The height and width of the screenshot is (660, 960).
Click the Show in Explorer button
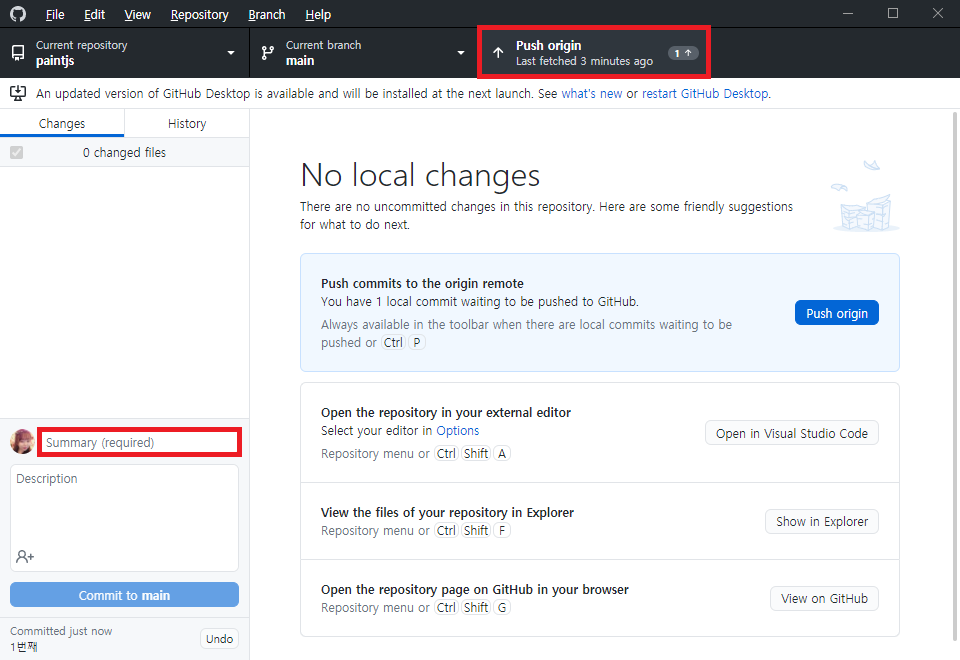822,521
